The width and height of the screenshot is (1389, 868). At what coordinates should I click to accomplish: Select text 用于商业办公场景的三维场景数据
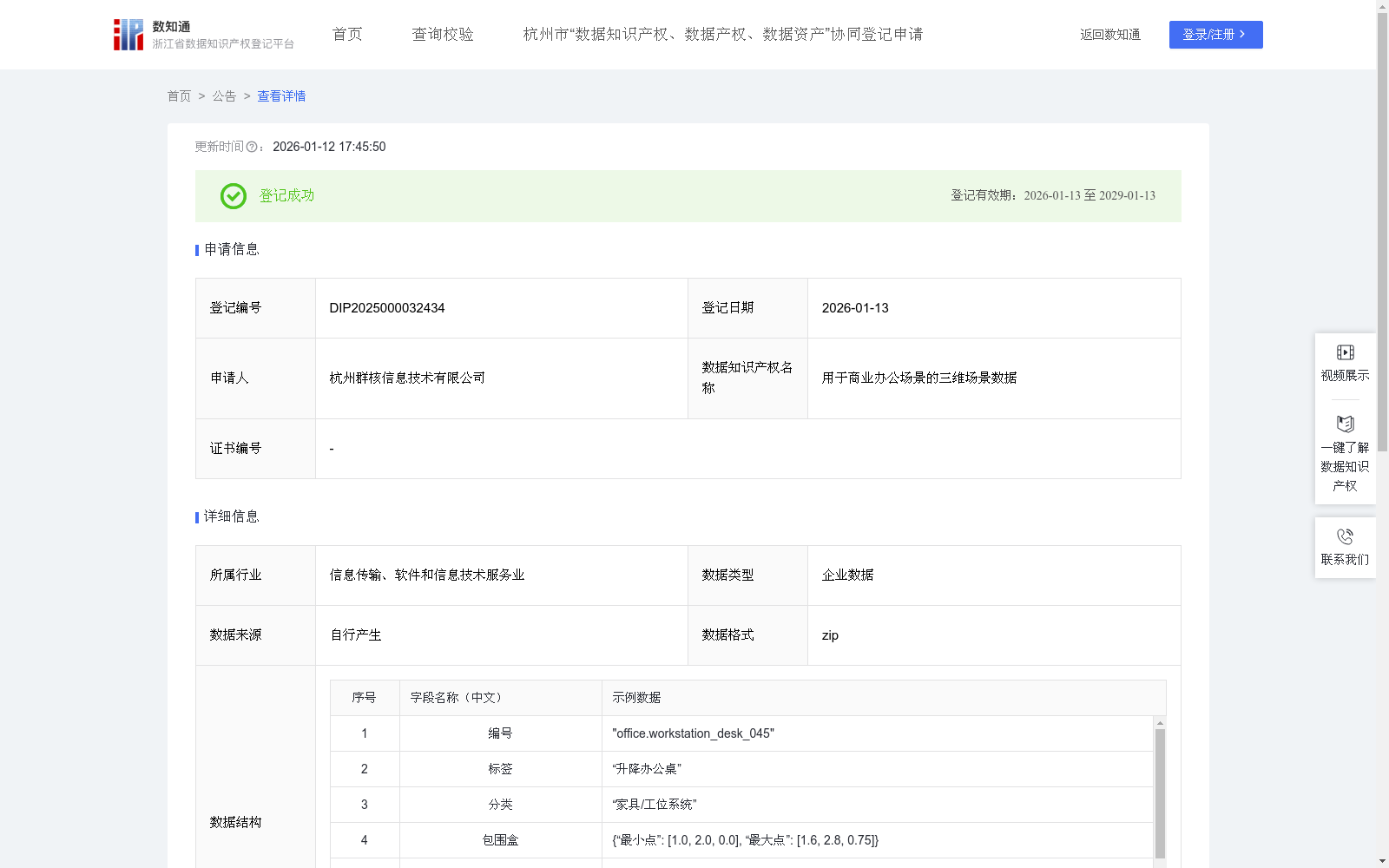point(919,378)
